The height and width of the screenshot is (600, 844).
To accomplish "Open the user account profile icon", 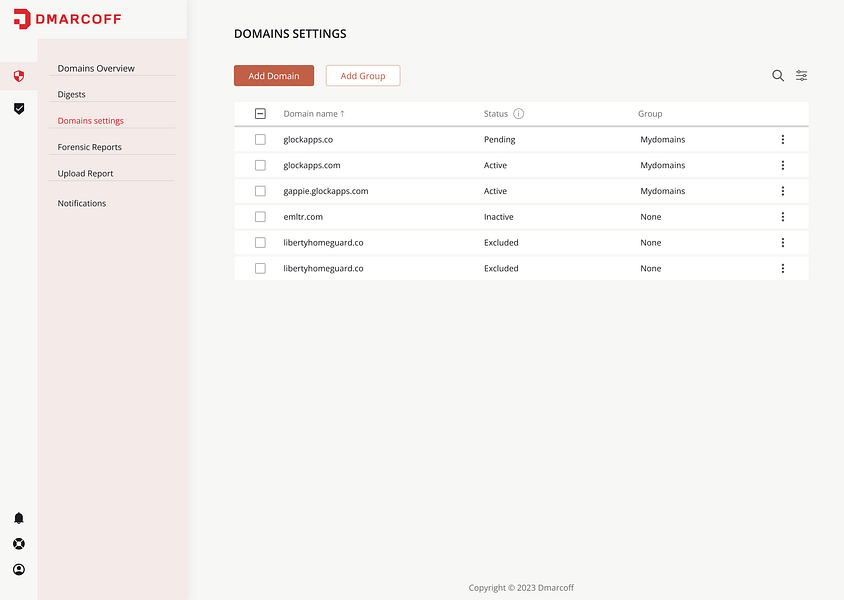I will [x=19, y=569].
